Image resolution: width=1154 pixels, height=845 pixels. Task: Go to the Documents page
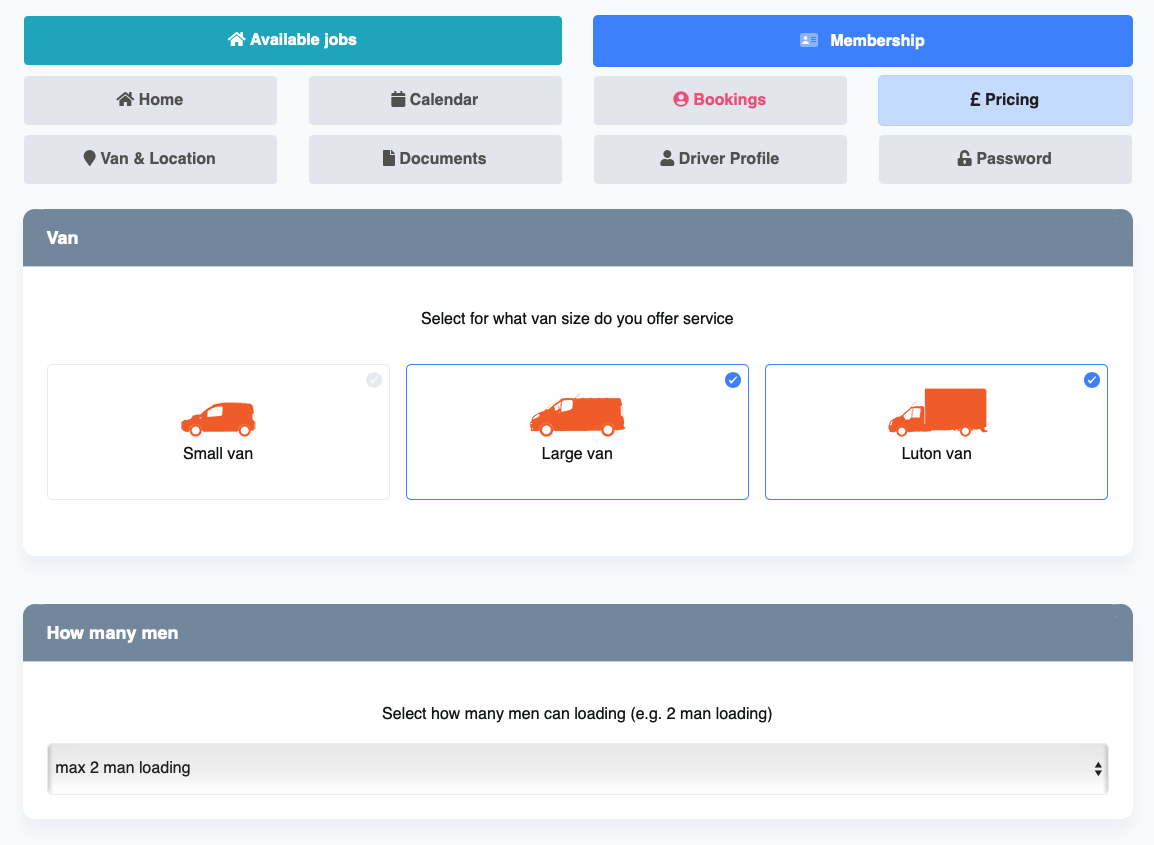(435, 159)
